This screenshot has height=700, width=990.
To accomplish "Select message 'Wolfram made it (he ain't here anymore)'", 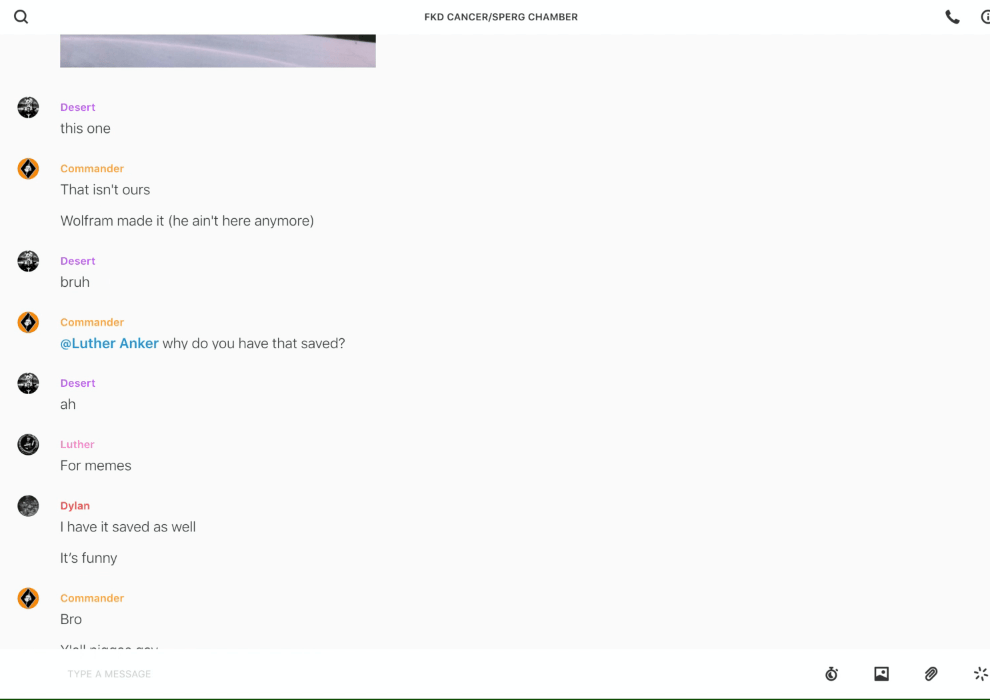I will (187, 221).
